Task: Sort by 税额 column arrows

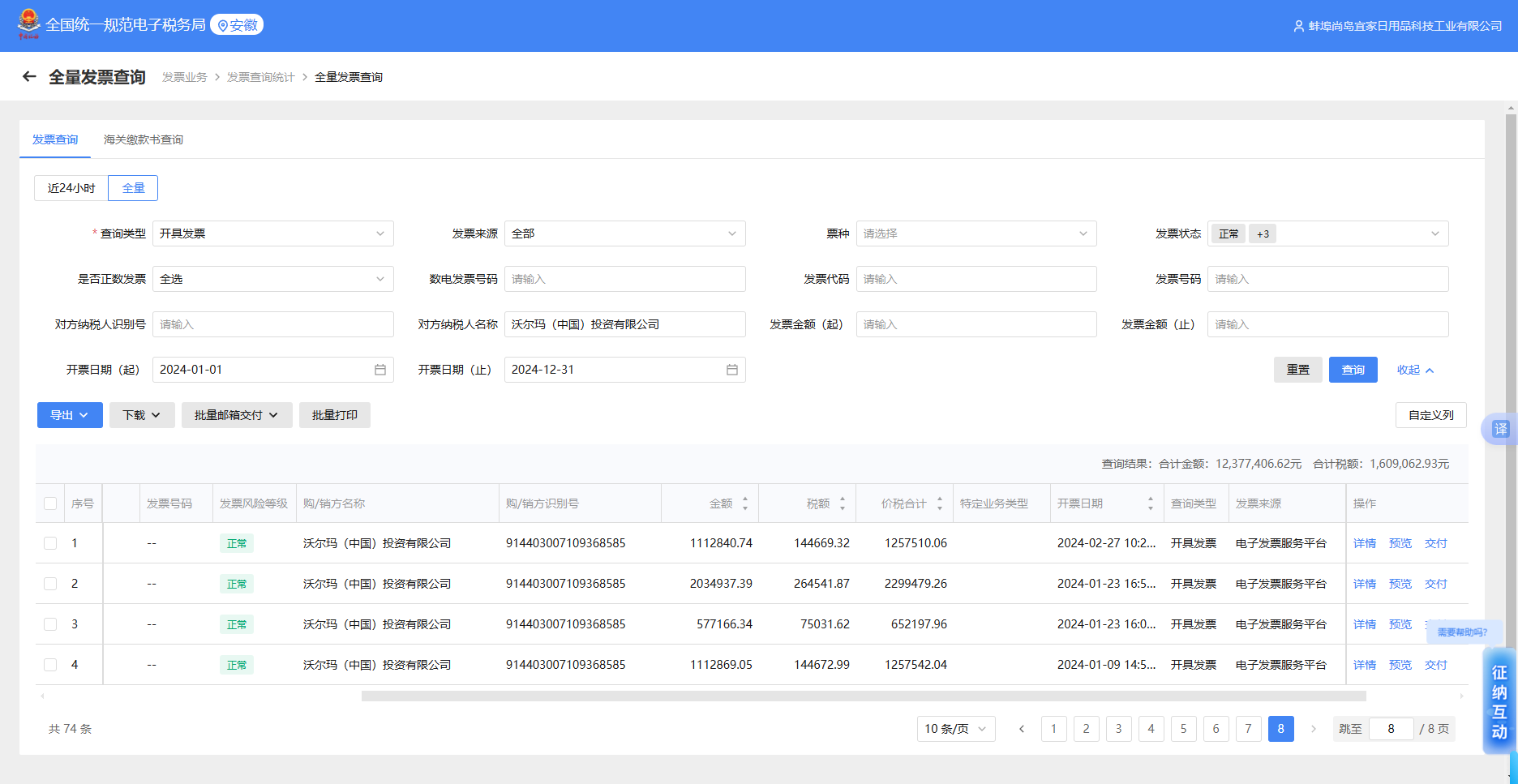Action: pyautogui.click(x=842, y=503)
